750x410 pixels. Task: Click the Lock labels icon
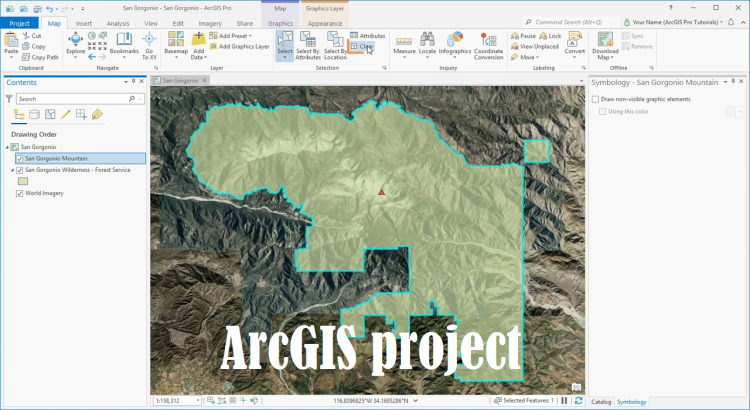pyautogui.click(x=543, y=36)
